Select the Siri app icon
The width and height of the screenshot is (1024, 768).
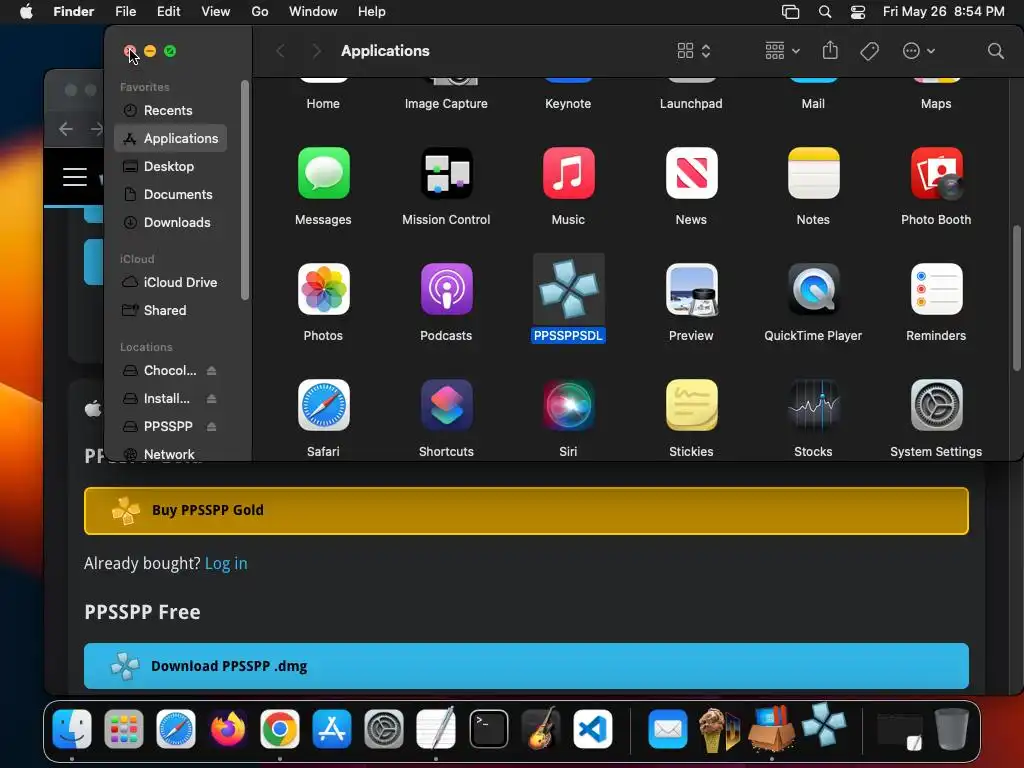coord(568,405)
